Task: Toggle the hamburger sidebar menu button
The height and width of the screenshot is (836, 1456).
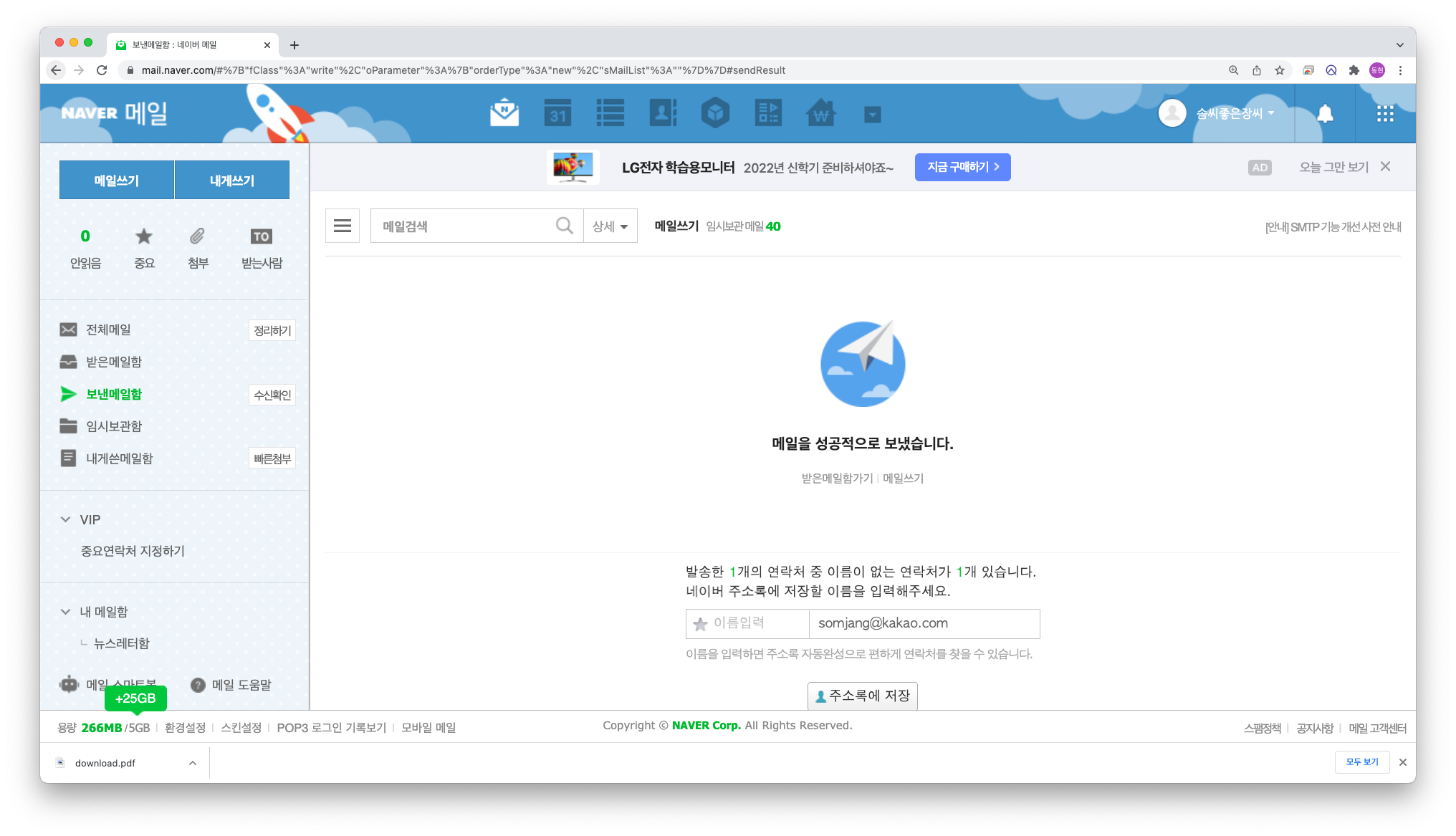Action: [x=343, y=226]
